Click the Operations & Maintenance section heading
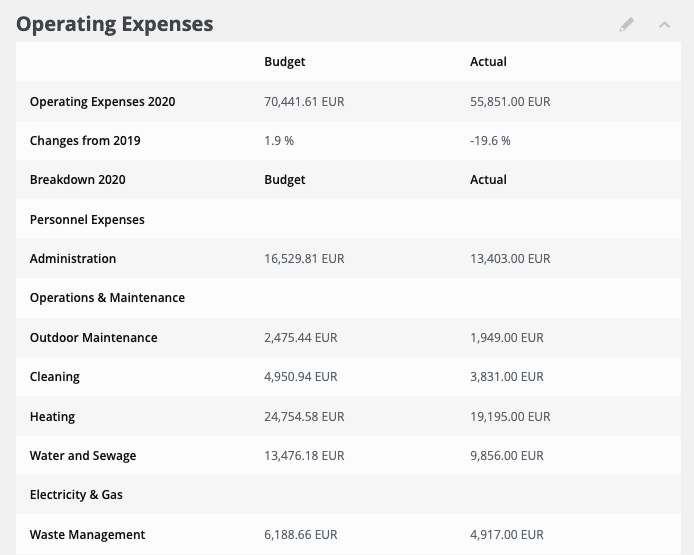 click(107, 298)
